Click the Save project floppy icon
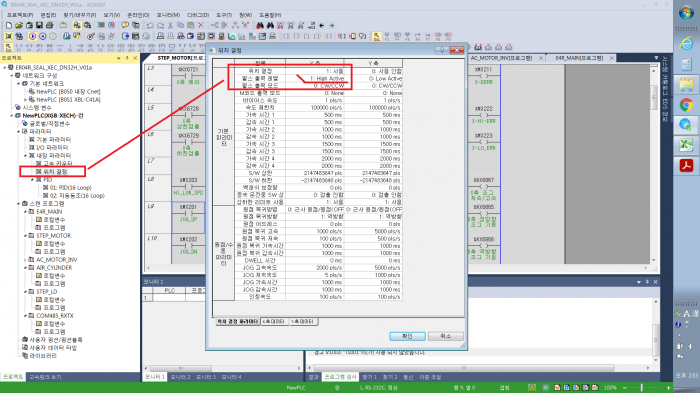Viewport: 700px width, 393px height. tap(39, 25)
